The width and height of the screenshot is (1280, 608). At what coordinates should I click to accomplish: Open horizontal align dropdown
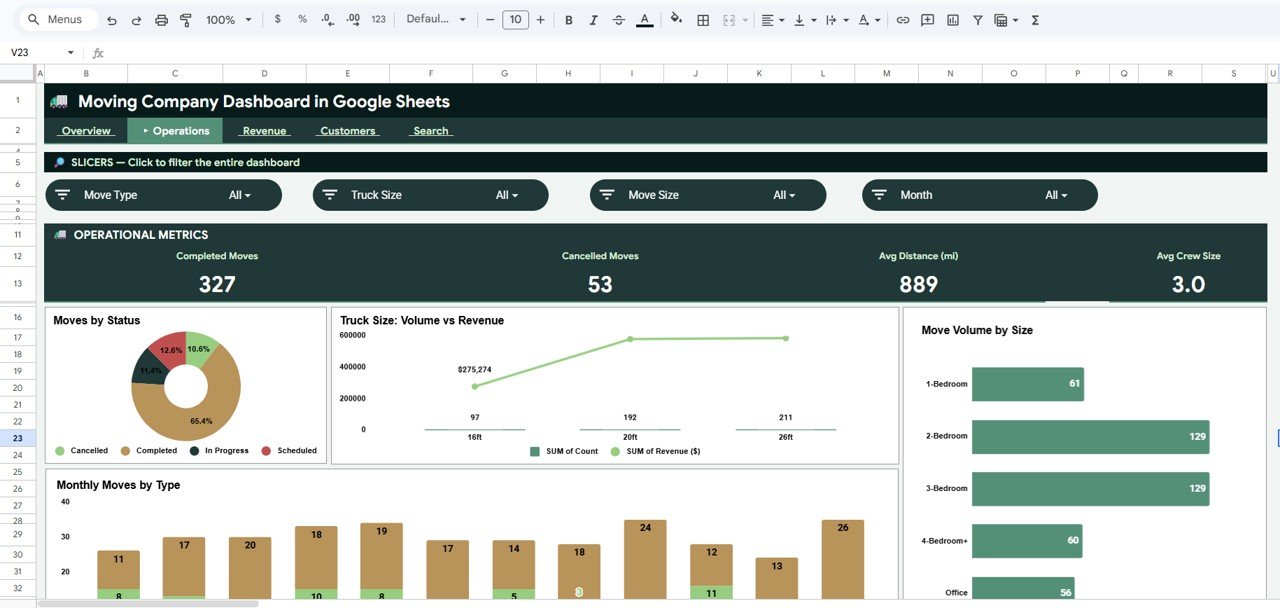click(772, 20)
